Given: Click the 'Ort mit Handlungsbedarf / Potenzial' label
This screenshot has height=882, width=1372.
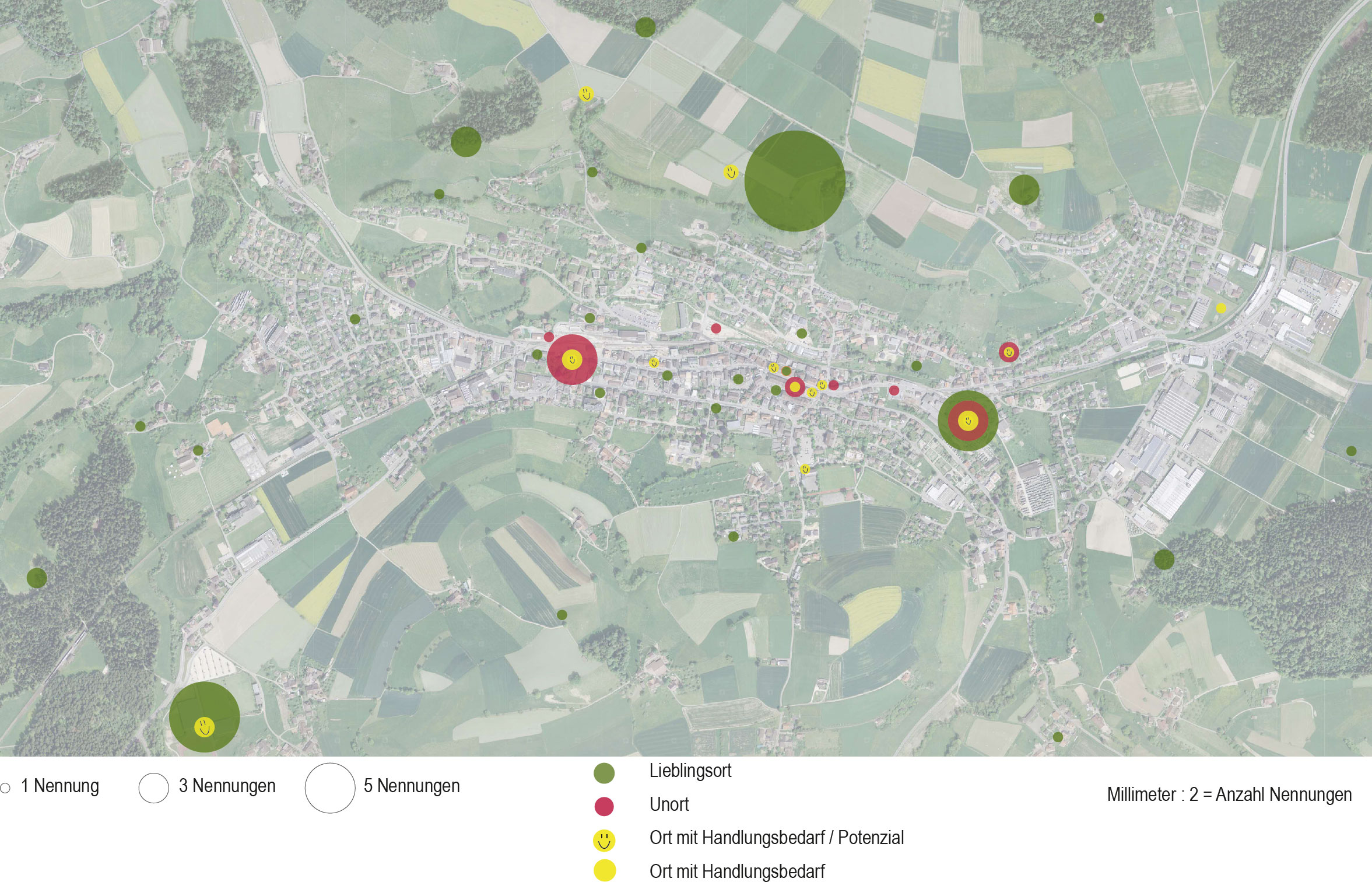Looking at the screenshot, I should pyautogui.click(x=777, y=838).
